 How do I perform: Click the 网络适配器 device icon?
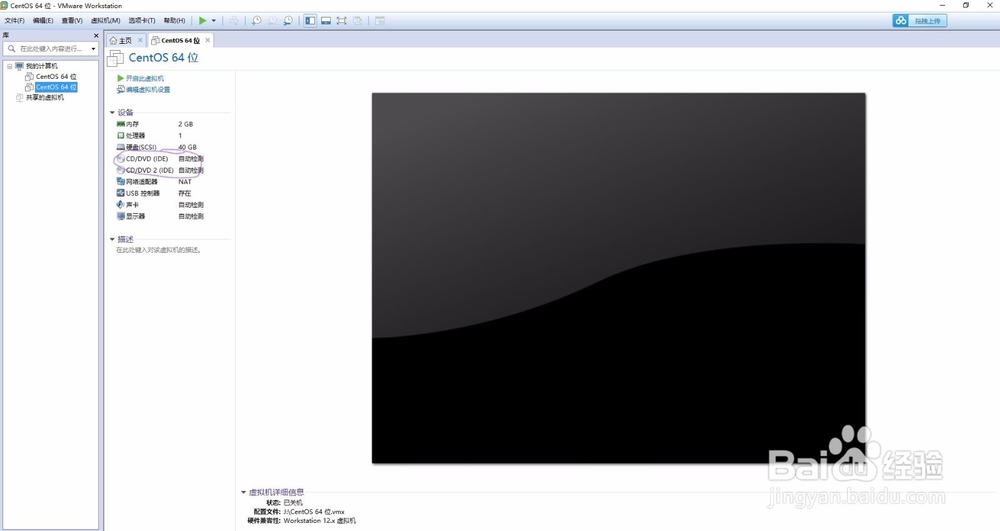point(121,182)
